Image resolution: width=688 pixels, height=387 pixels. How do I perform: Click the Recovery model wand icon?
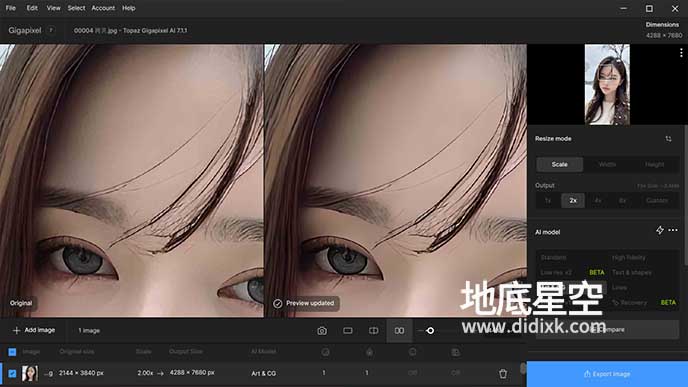615,302
